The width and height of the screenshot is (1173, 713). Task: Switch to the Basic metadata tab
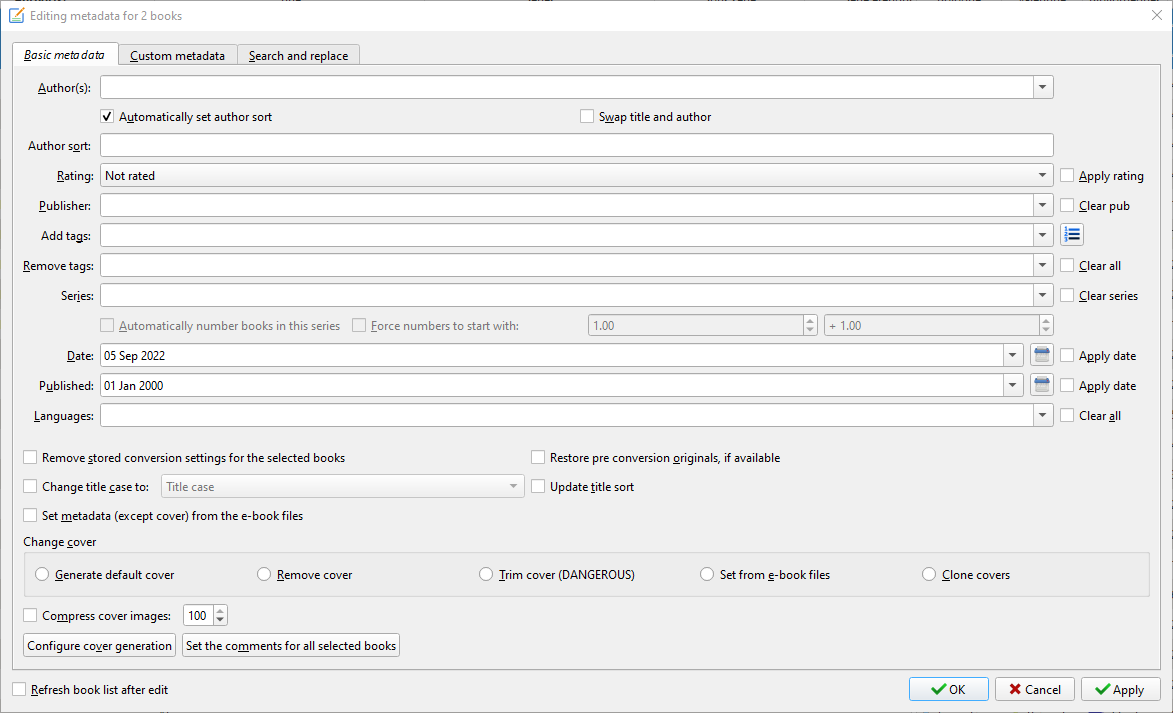(x=65, y=55)
